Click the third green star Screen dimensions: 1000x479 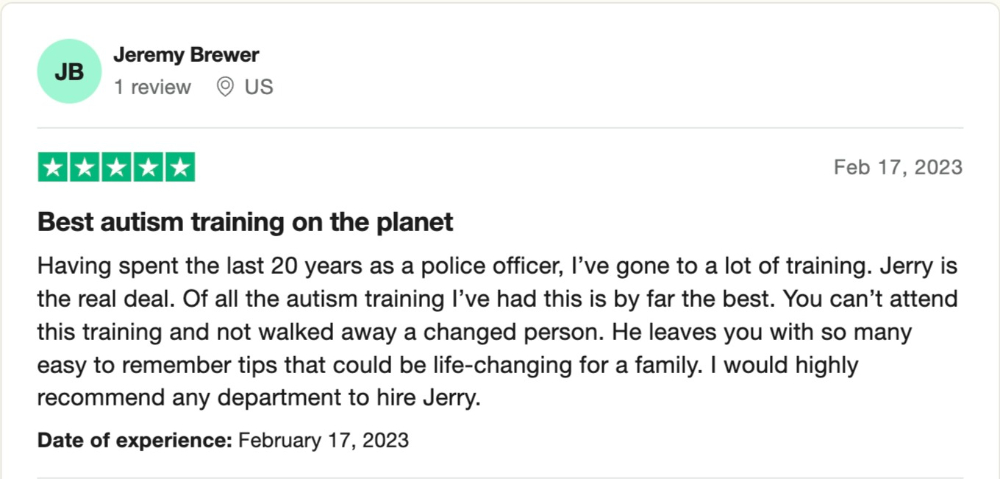tap(116, 167)
